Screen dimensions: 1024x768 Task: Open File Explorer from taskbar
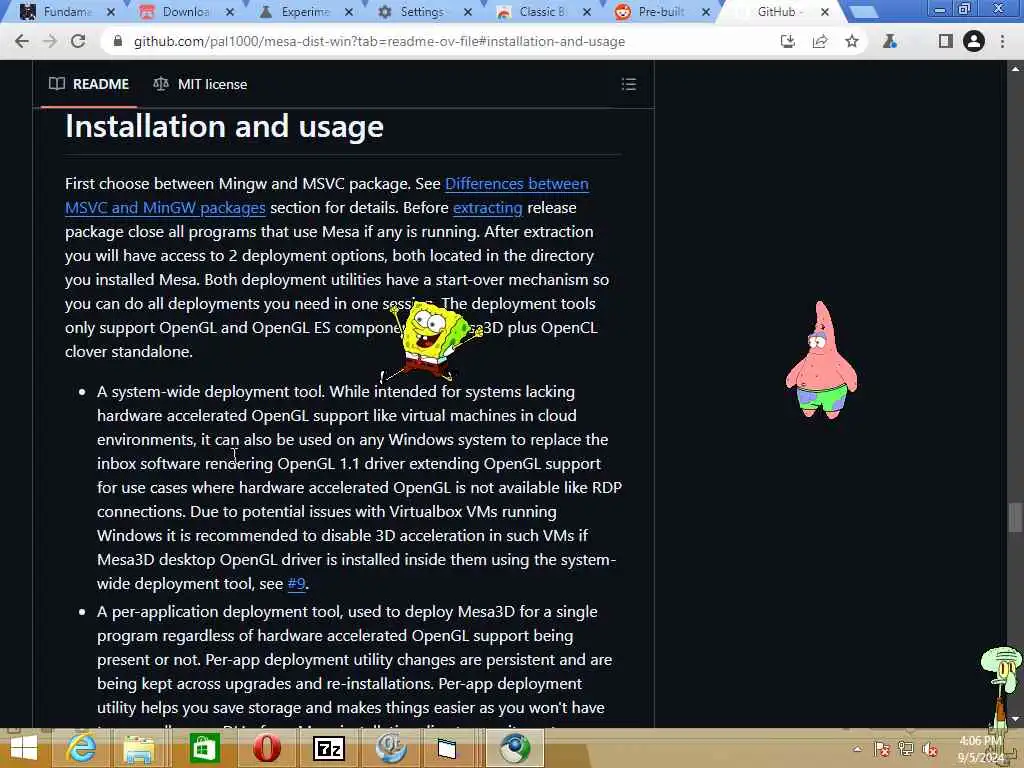139,748
